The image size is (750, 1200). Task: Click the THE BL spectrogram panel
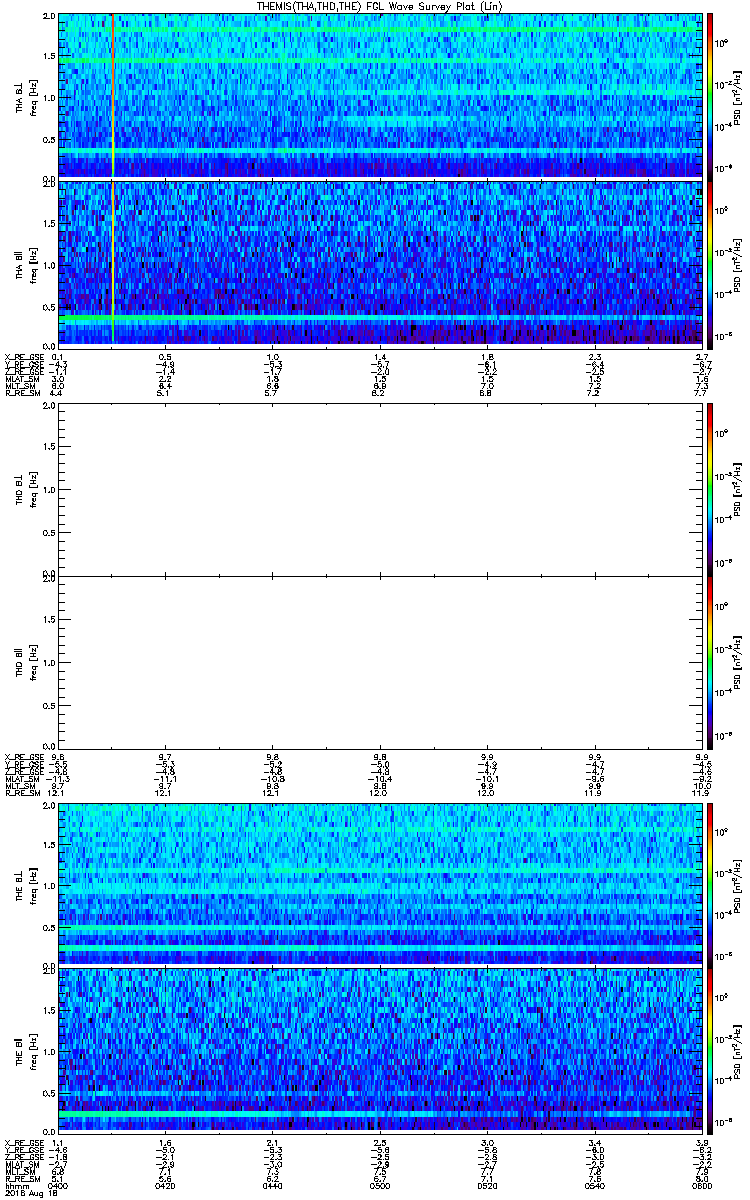pyautogui.click(x=380, y=884)
